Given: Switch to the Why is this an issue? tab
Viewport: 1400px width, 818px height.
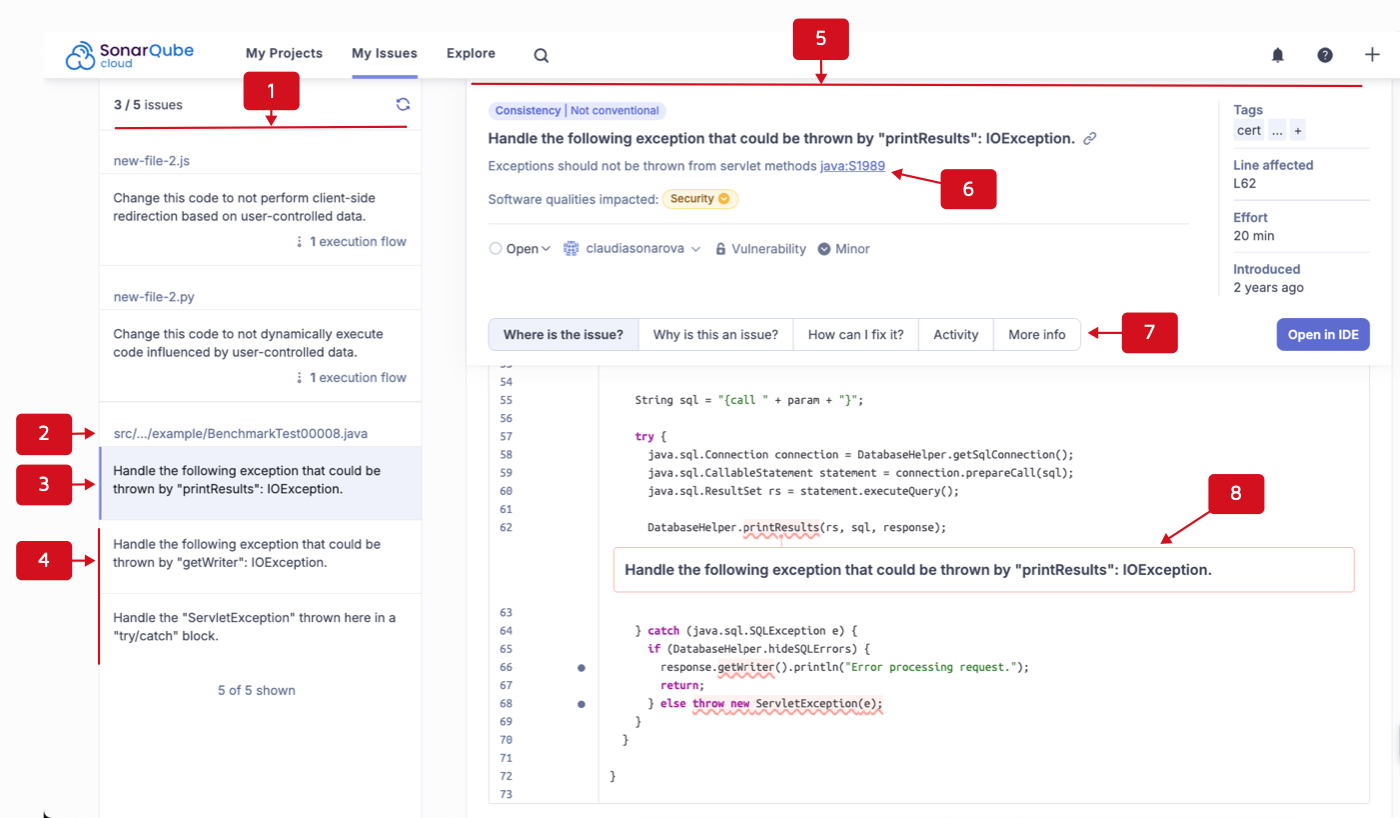Looking at the screenshot, I should [715, 334].
